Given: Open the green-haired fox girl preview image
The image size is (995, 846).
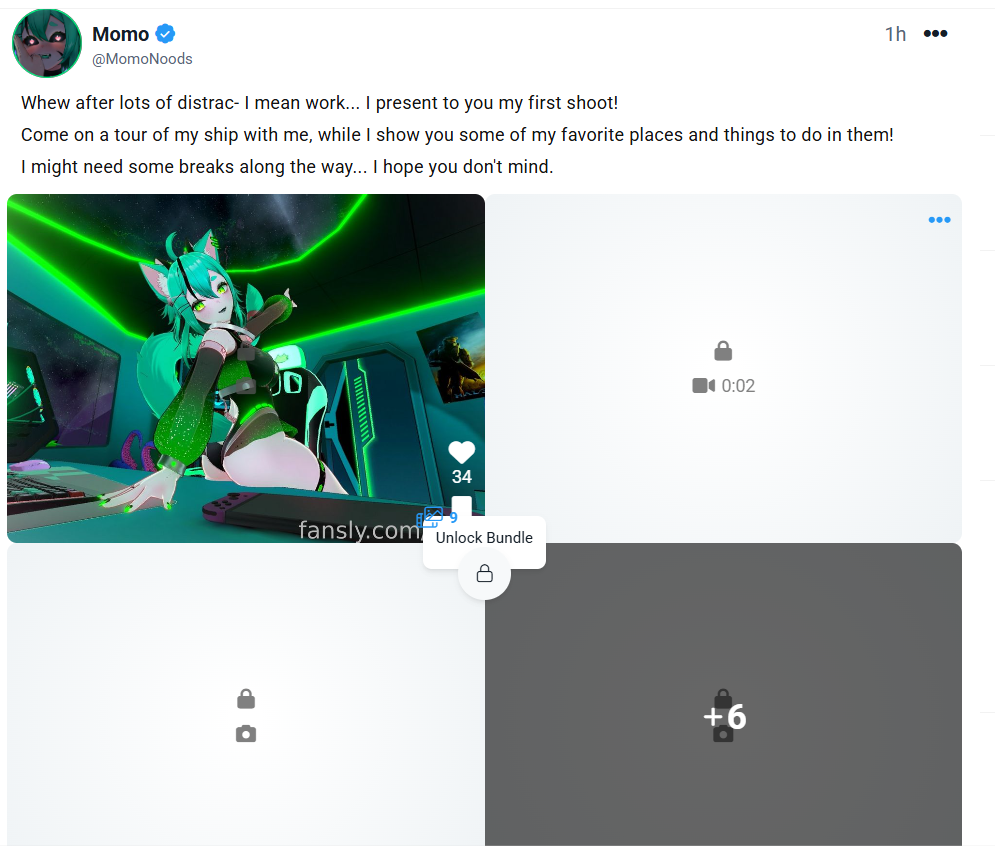Looking at the screenshot, I should (246, 368).
